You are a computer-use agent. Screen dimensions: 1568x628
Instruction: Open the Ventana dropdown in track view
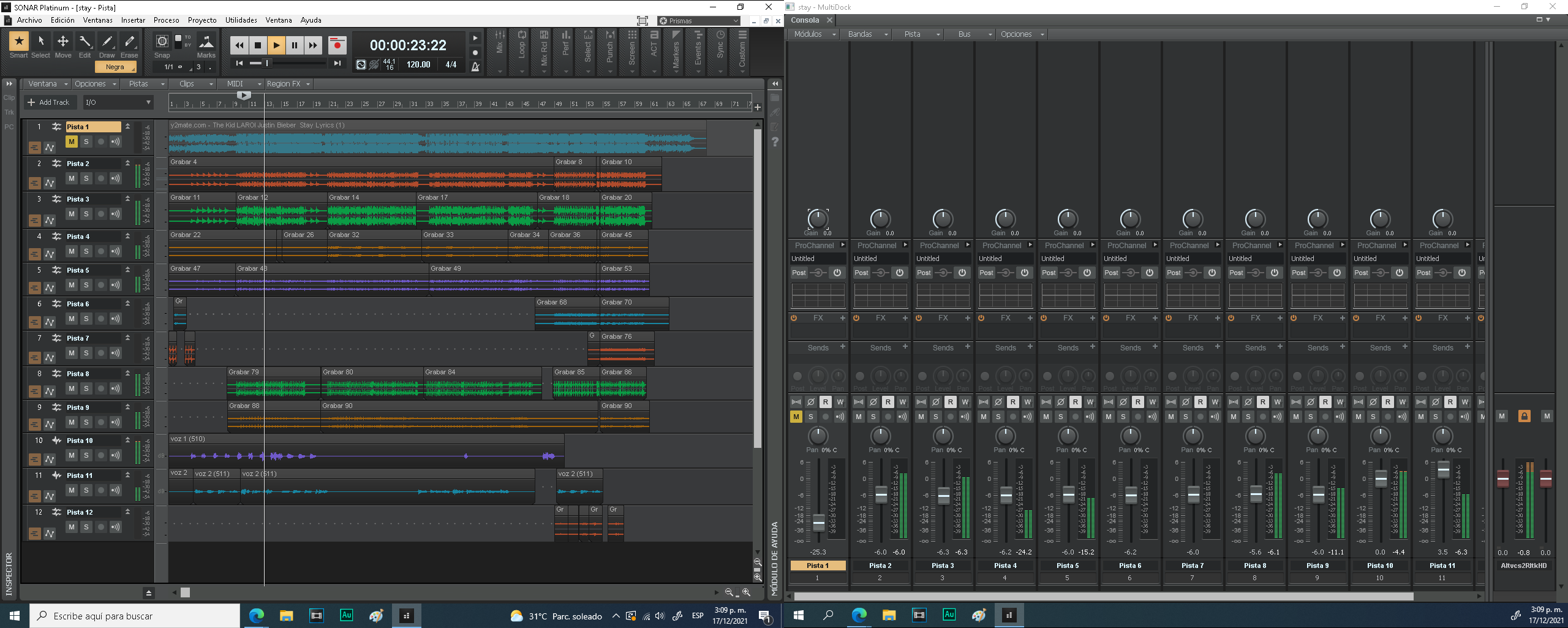48,84
